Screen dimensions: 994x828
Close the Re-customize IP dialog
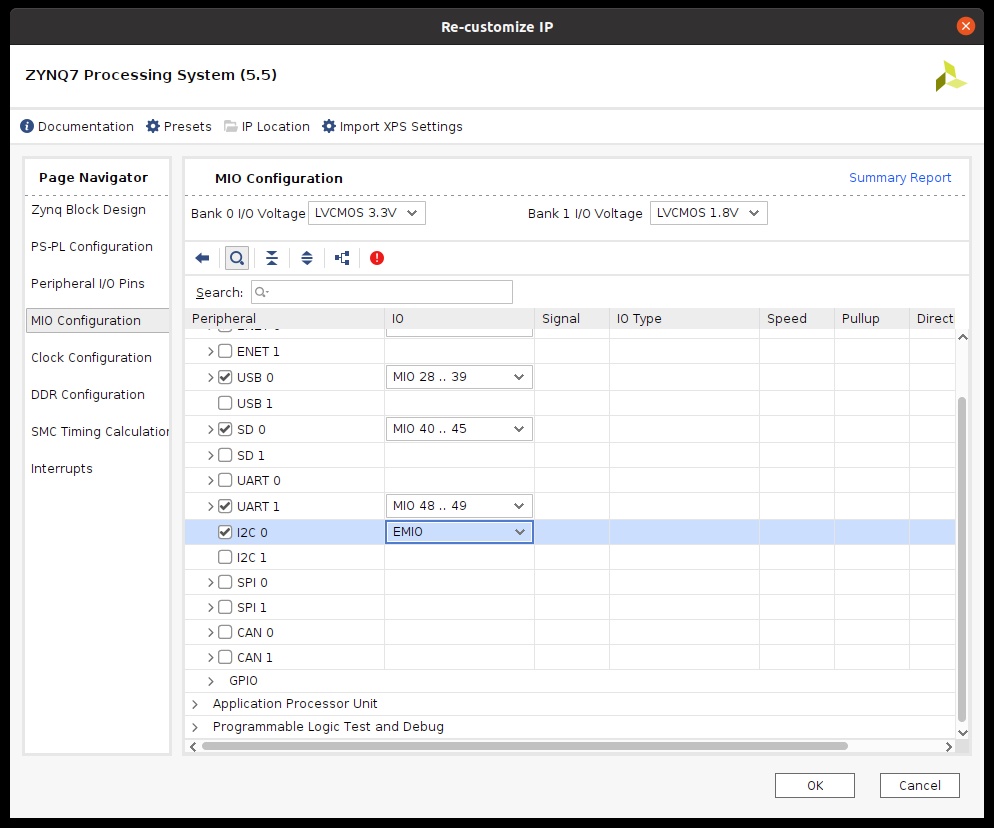coord(965,26)
